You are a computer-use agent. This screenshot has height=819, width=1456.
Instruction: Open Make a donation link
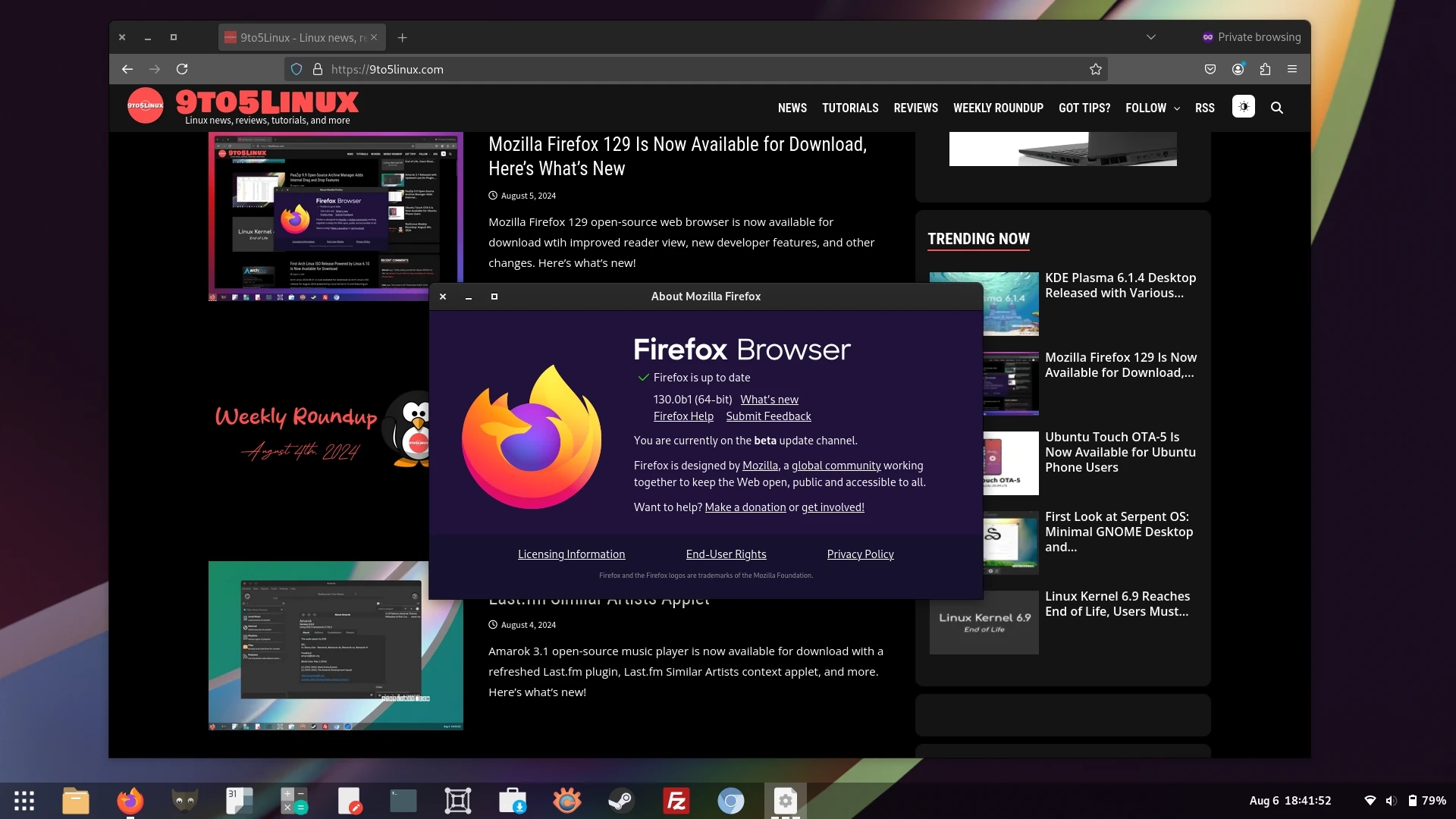click(x=745, y=507)
